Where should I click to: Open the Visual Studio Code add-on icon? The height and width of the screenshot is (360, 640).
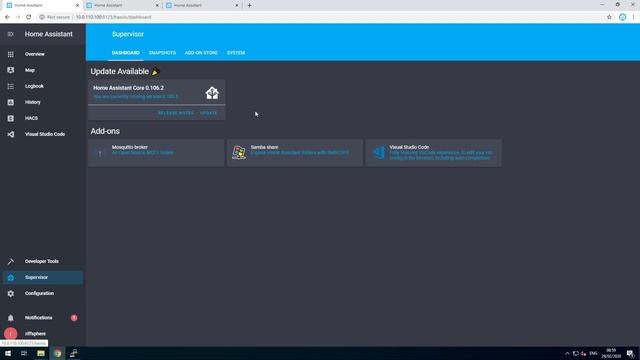tap(378, 152)
